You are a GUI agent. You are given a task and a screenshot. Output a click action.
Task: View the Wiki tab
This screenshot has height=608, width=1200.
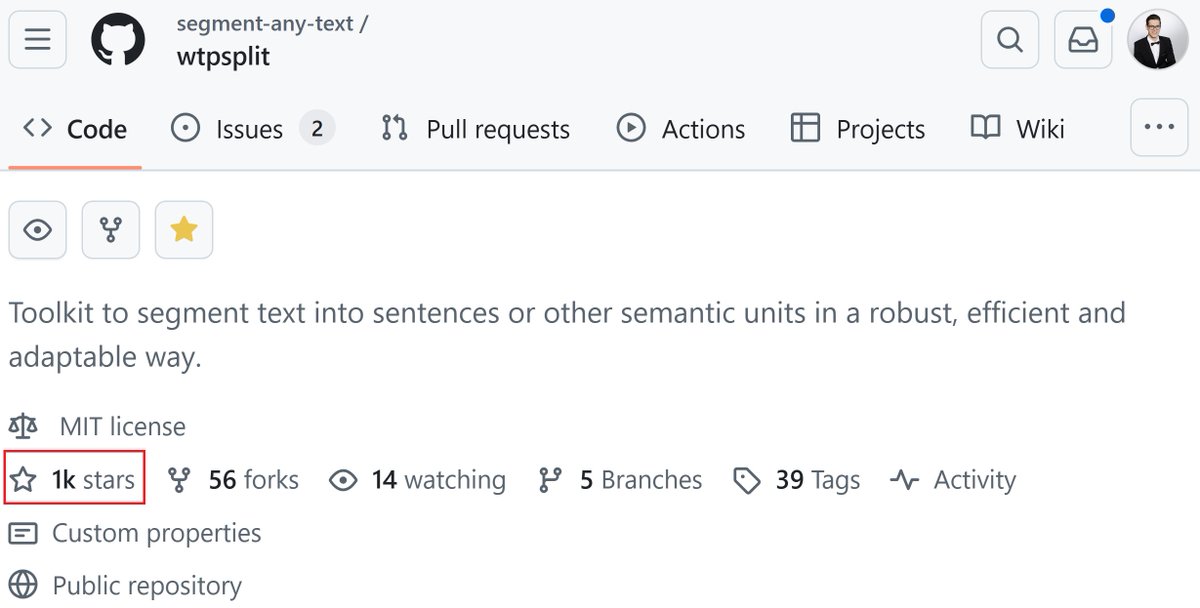(1018, 129)
